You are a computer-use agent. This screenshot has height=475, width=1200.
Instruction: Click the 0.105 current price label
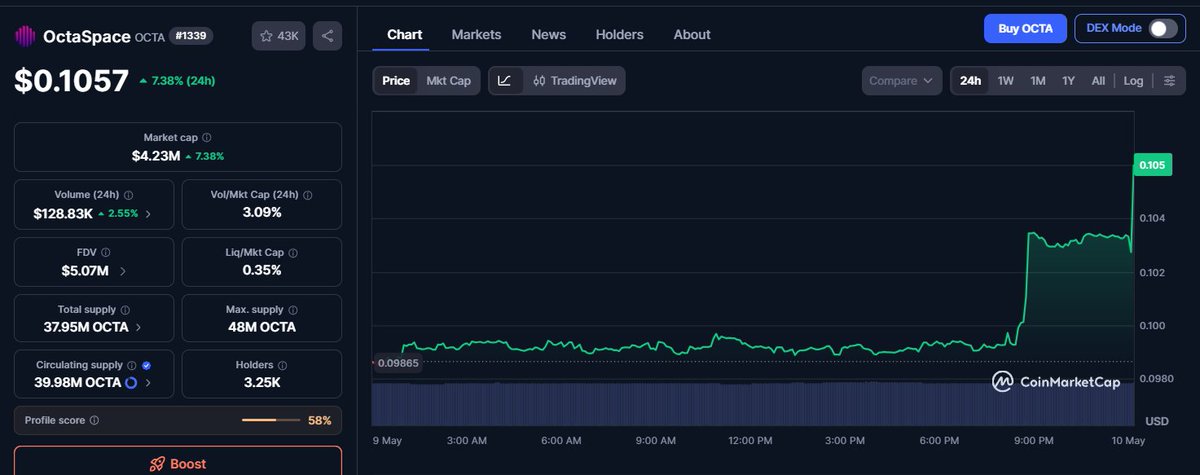tap(1152, 165)
